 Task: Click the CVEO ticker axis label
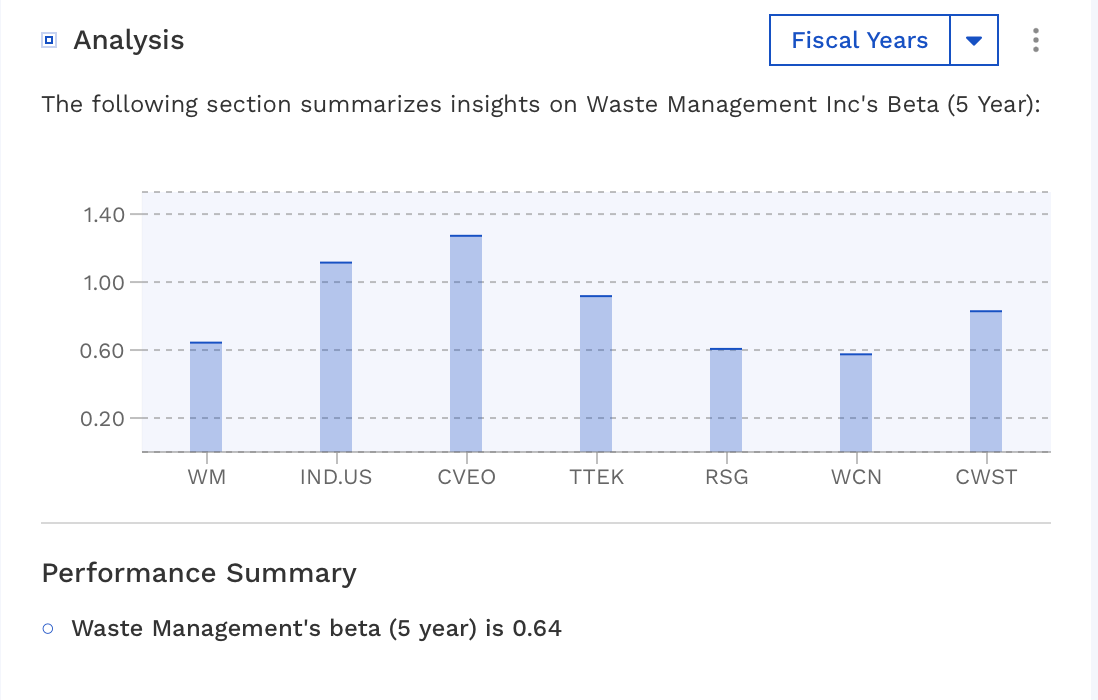(466, 477)
